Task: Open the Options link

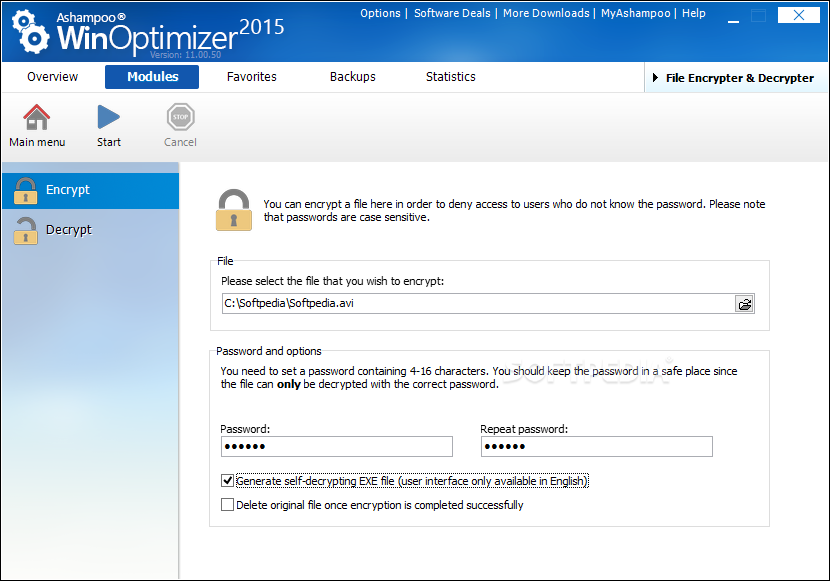Action: 380,13
